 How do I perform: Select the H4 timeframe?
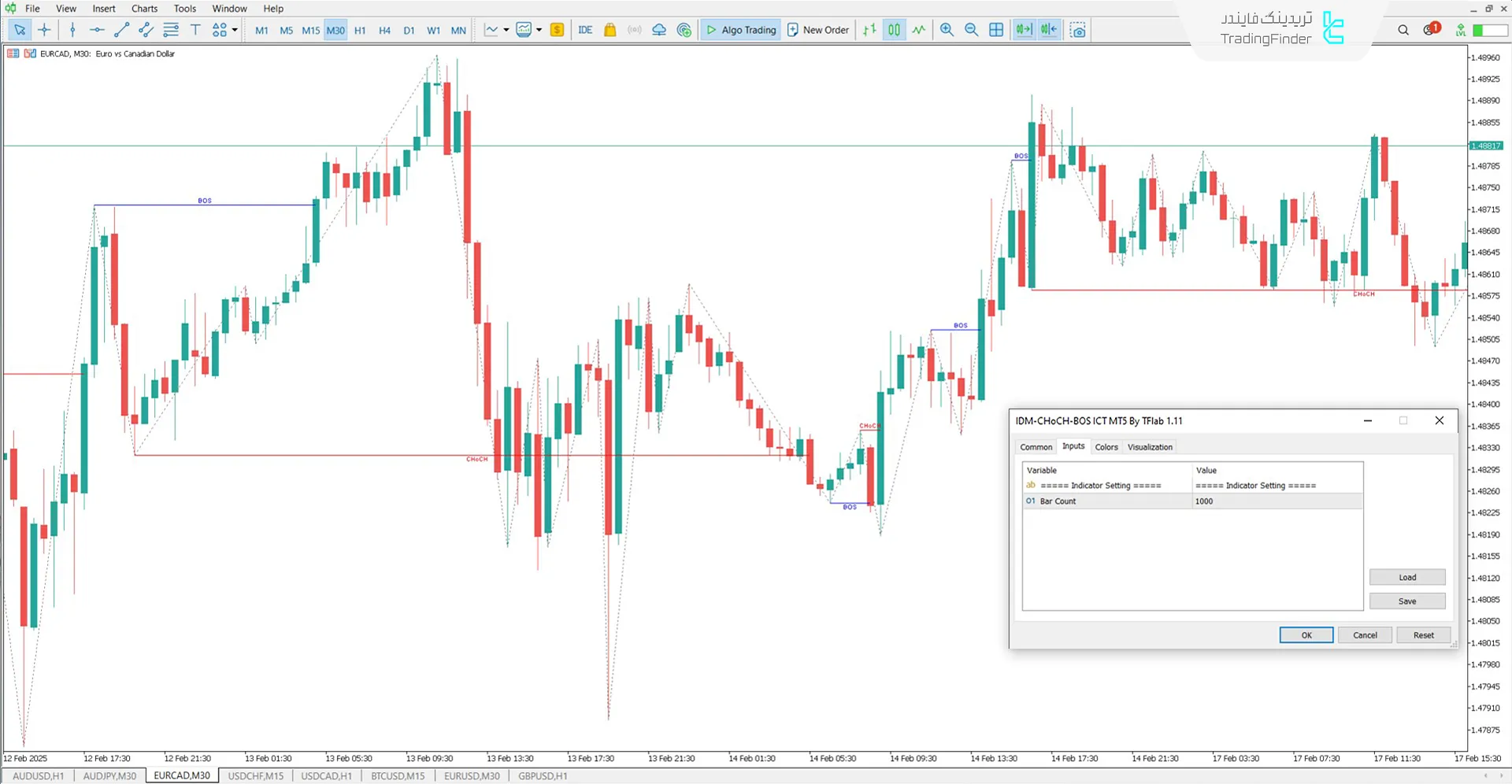[x=384, y=30]
